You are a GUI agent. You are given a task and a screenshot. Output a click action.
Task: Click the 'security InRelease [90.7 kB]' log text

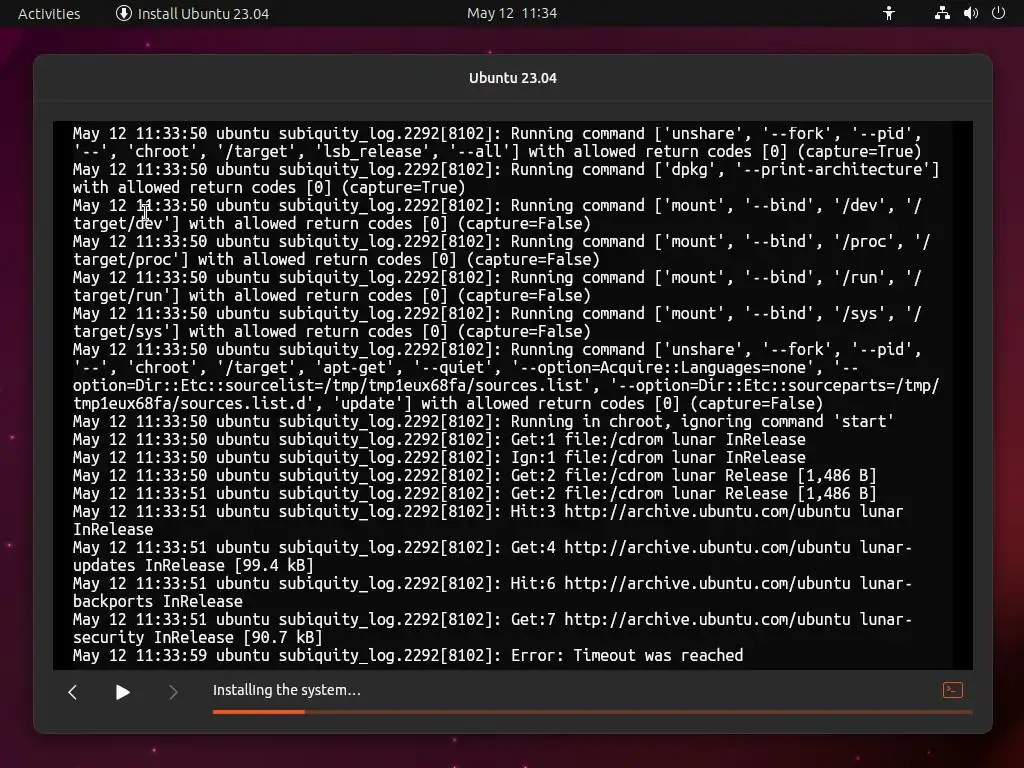197,637
